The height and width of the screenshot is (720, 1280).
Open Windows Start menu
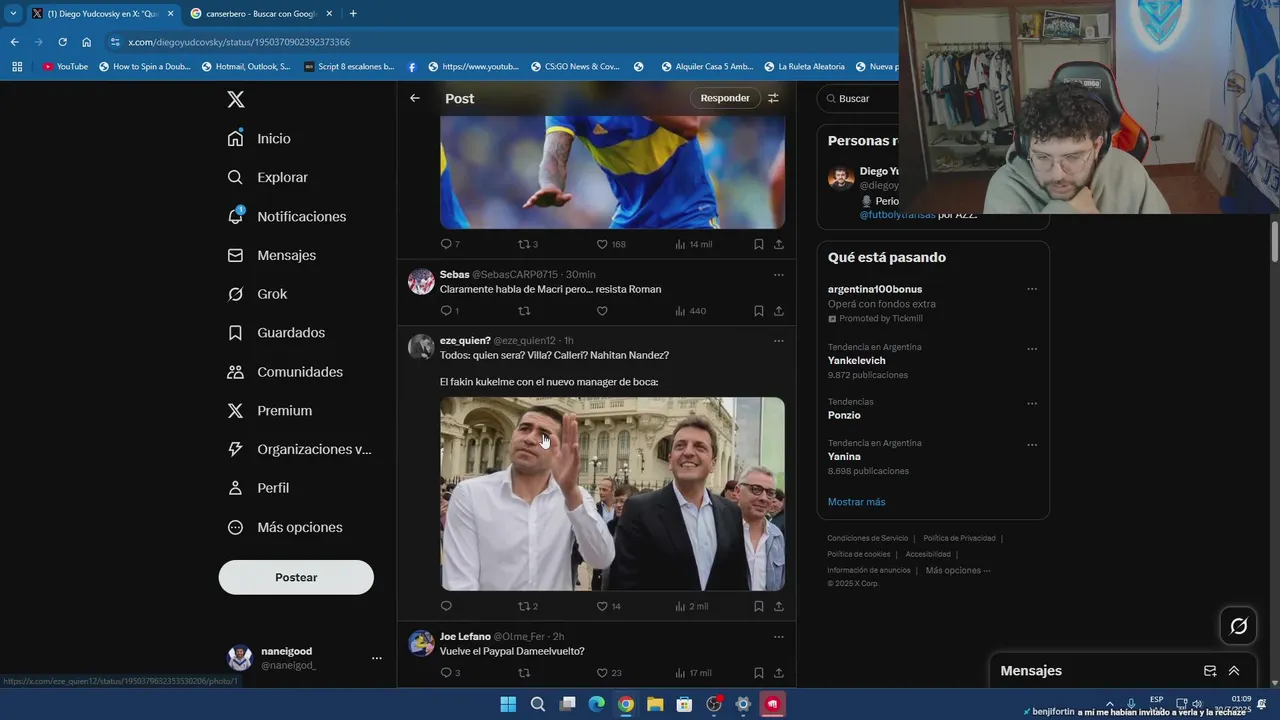coord(508,704)
